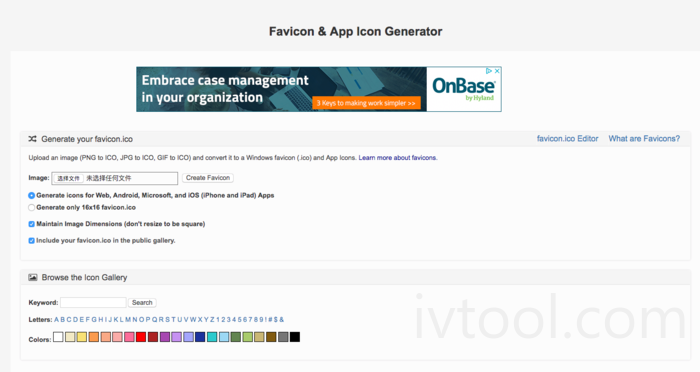
Task: Click the orange 3 Keys ad button
Action: click(366, 103)
